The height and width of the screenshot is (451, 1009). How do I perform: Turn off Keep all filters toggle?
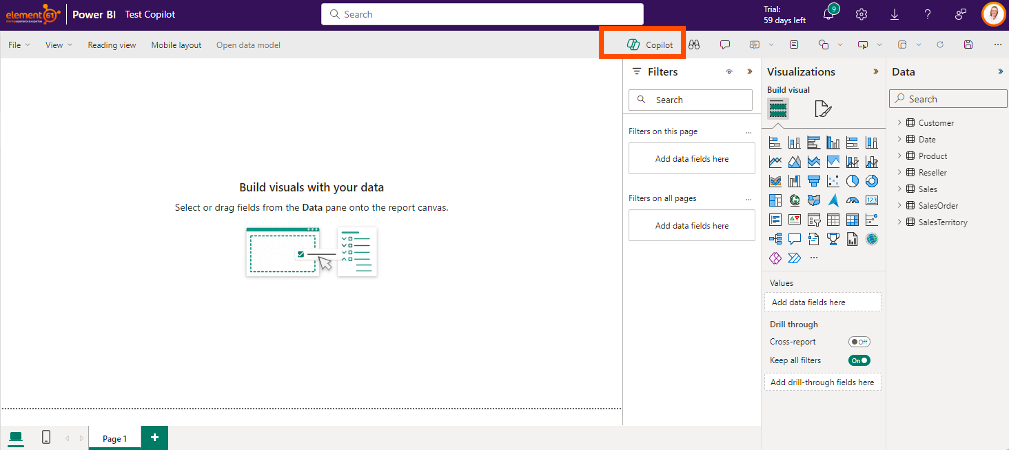(858, 360)
